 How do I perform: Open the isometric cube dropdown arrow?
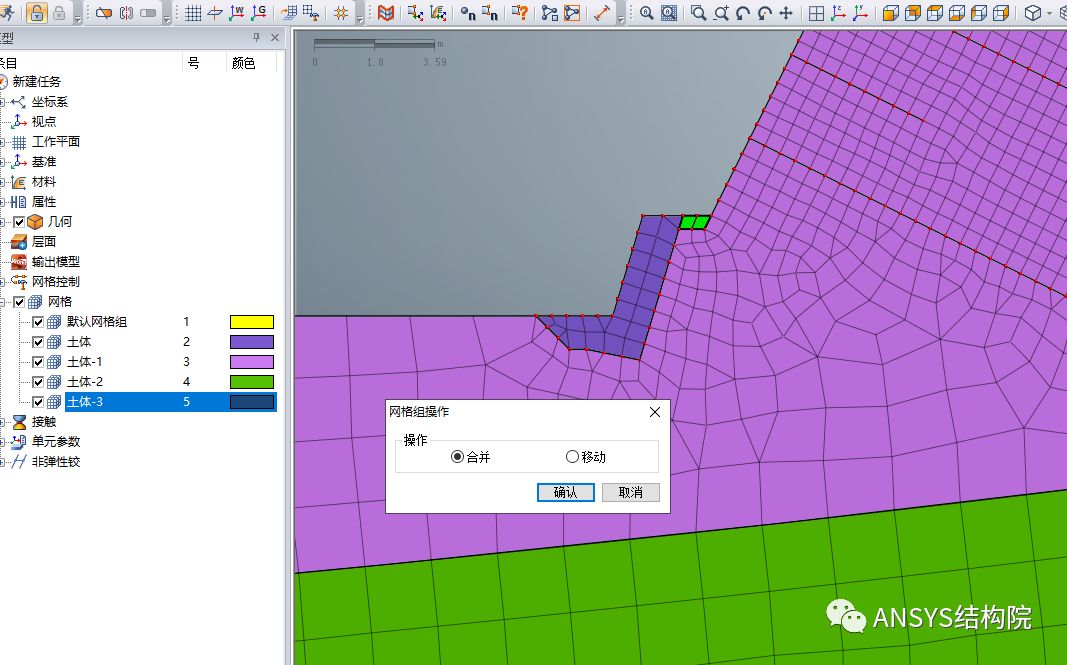click(1049, 14)
